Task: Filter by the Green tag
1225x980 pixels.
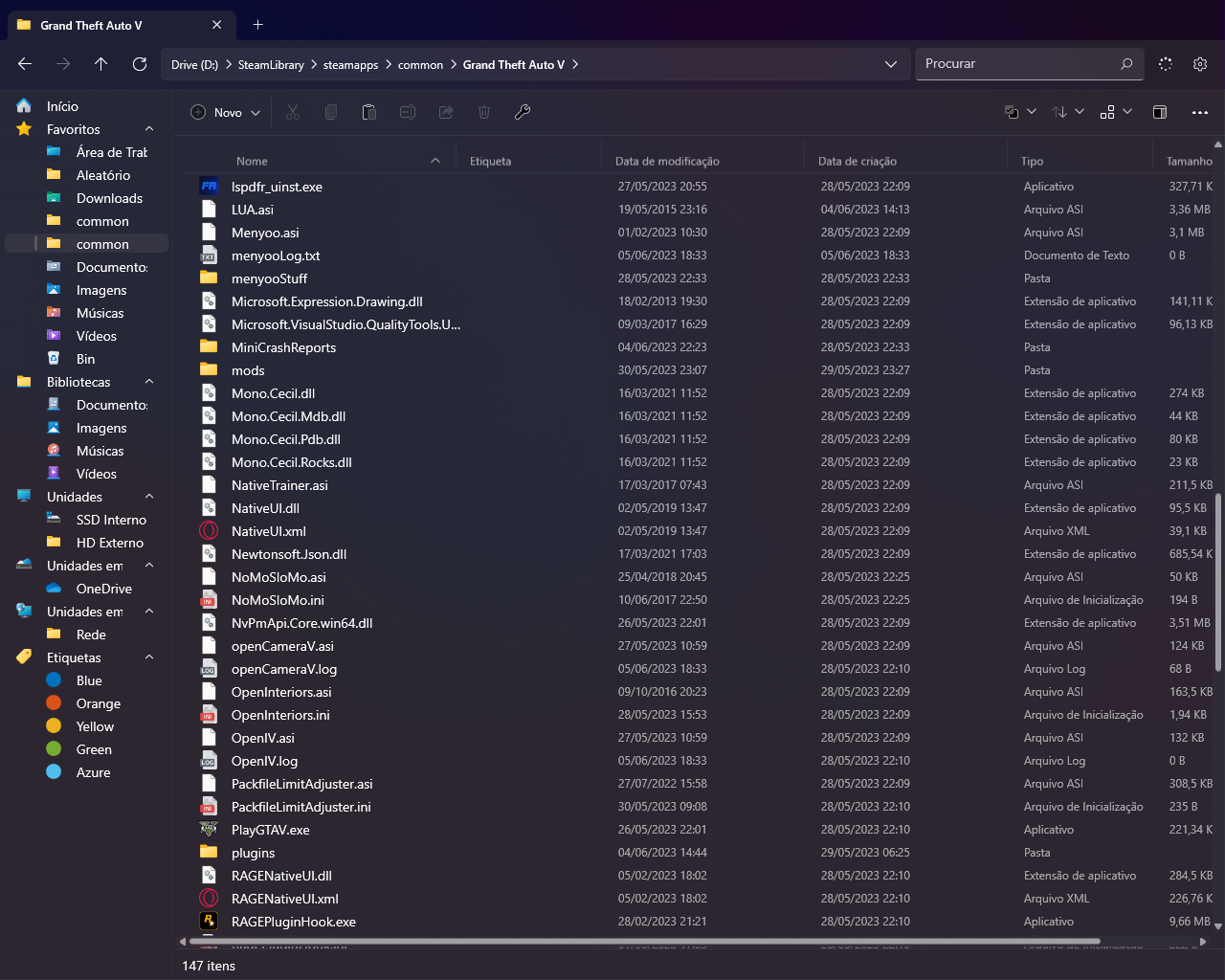Action: (94, 749)
